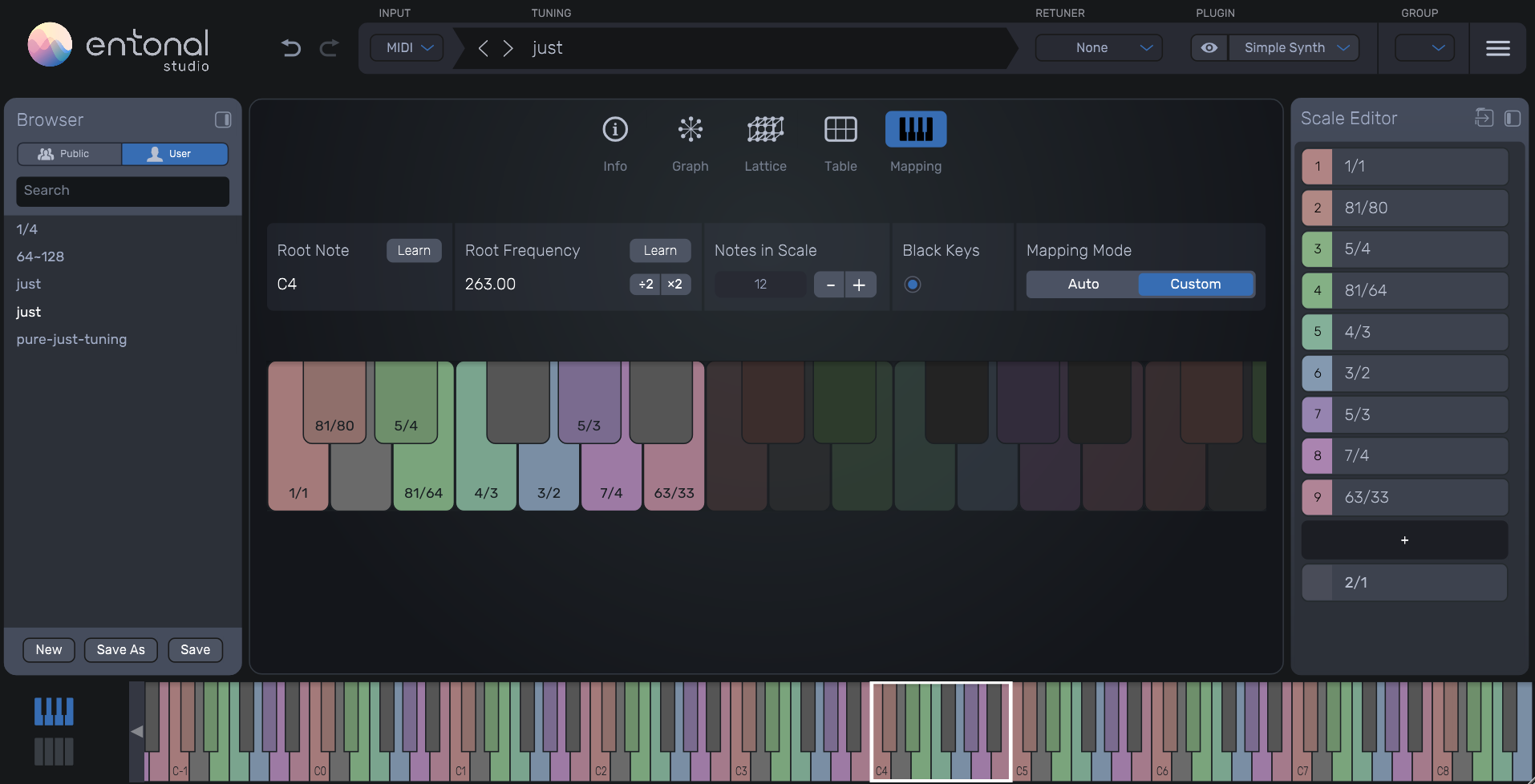Open the Lattice view
Image resolution: width=1535 pixels, height=784 pixels.
(765, 143)
